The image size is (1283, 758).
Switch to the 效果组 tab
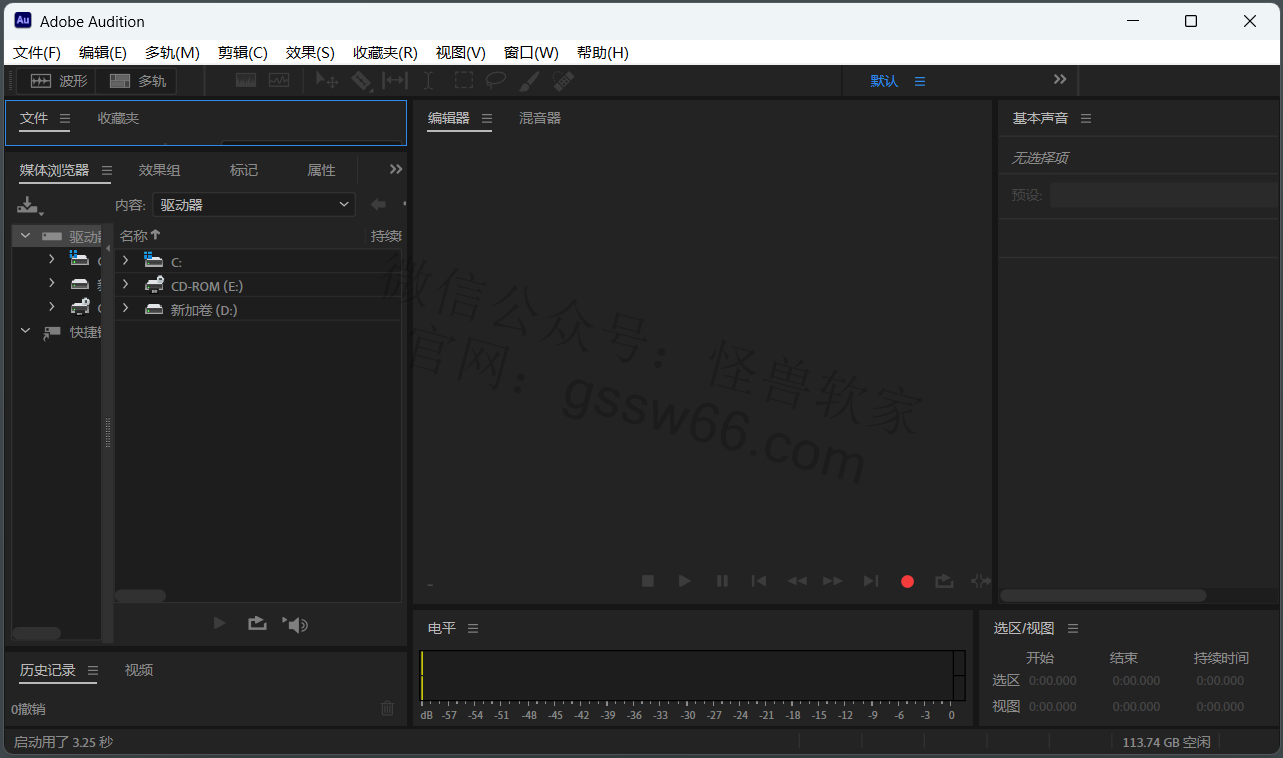click(159, 170)
